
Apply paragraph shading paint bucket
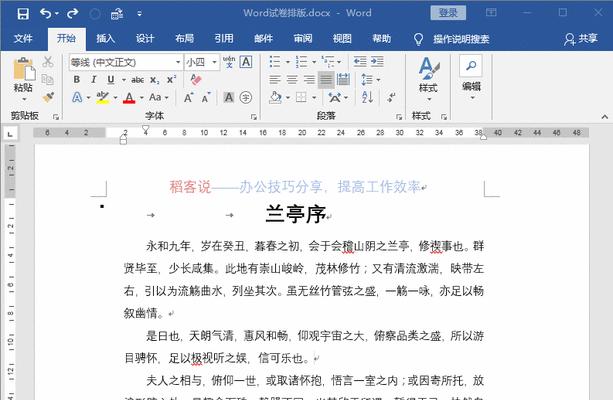[275, 97]
